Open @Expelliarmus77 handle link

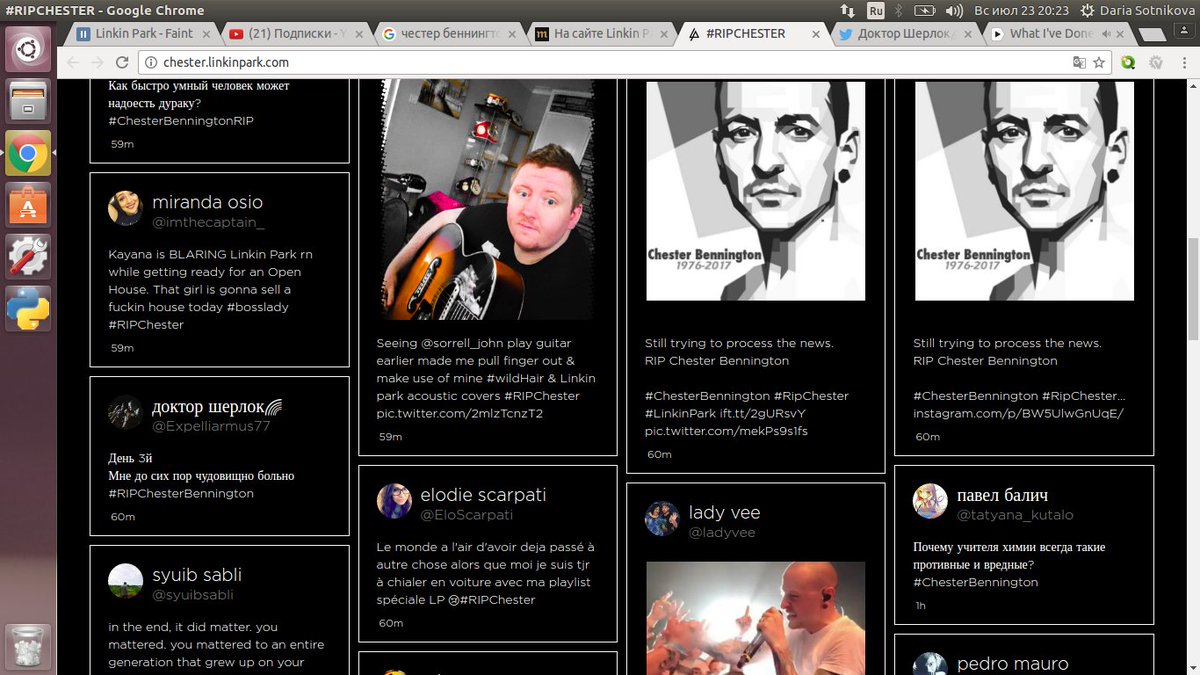click(211, 426)
